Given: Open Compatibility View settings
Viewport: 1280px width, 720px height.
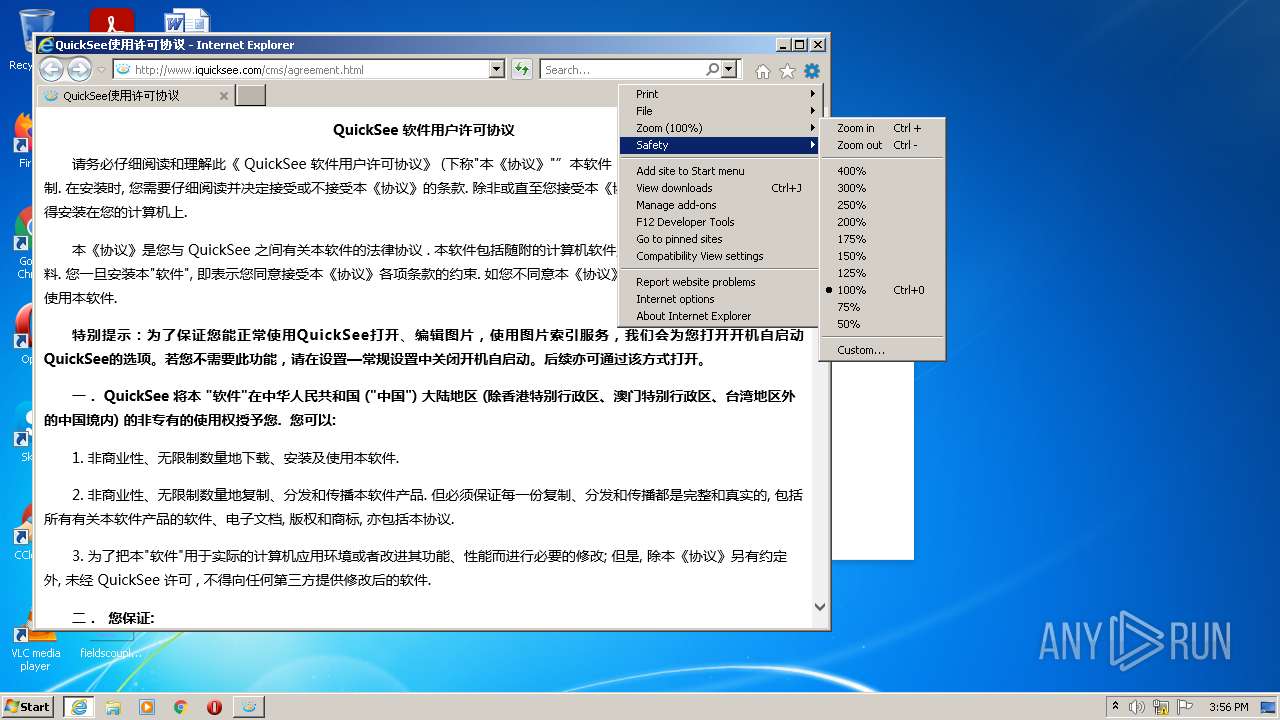Looking at the screenshot, I should (719, 256).
